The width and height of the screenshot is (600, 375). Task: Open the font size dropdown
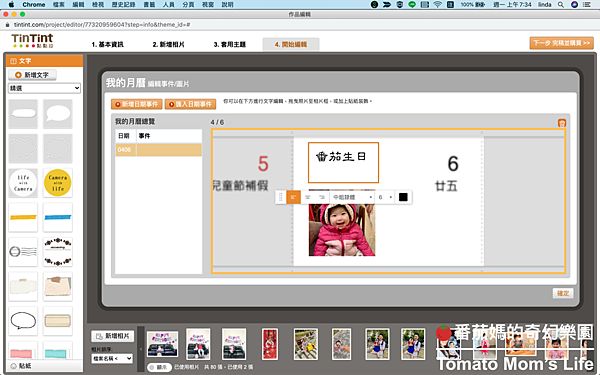pos(385,197)
